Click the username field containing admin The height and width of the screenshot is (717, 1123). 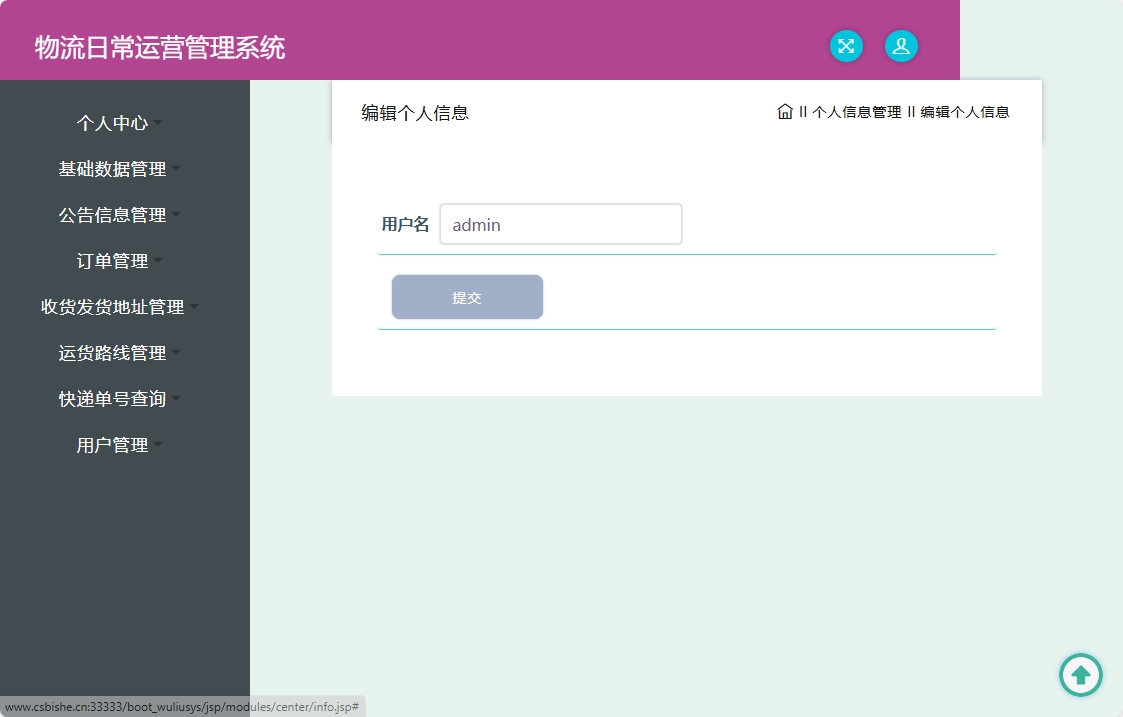560,224
